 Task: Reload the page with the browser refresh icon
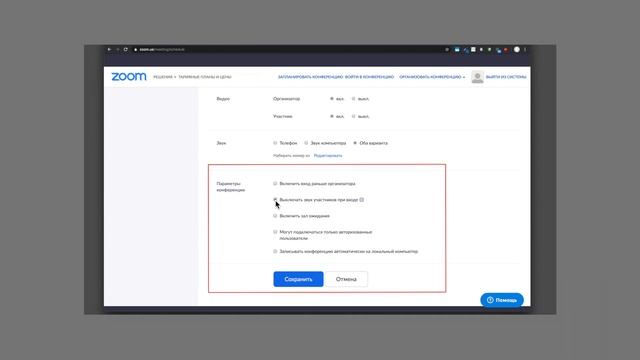126,49
